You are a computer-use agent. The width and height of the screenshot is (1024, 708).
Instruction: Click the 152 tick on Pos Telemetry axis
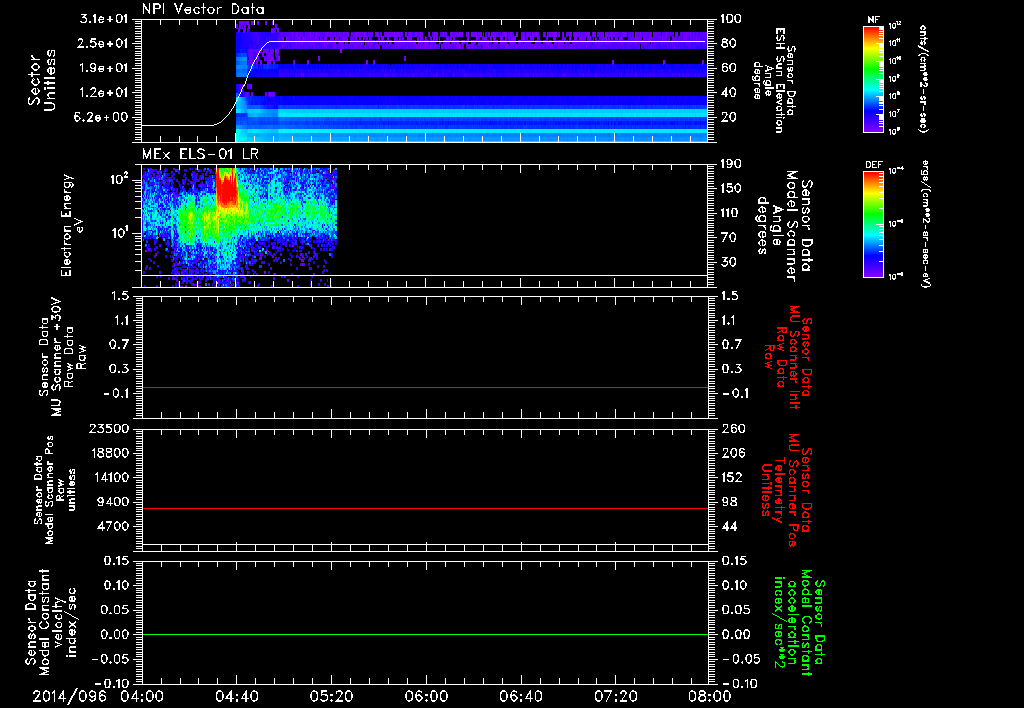[x=731, y=477]
